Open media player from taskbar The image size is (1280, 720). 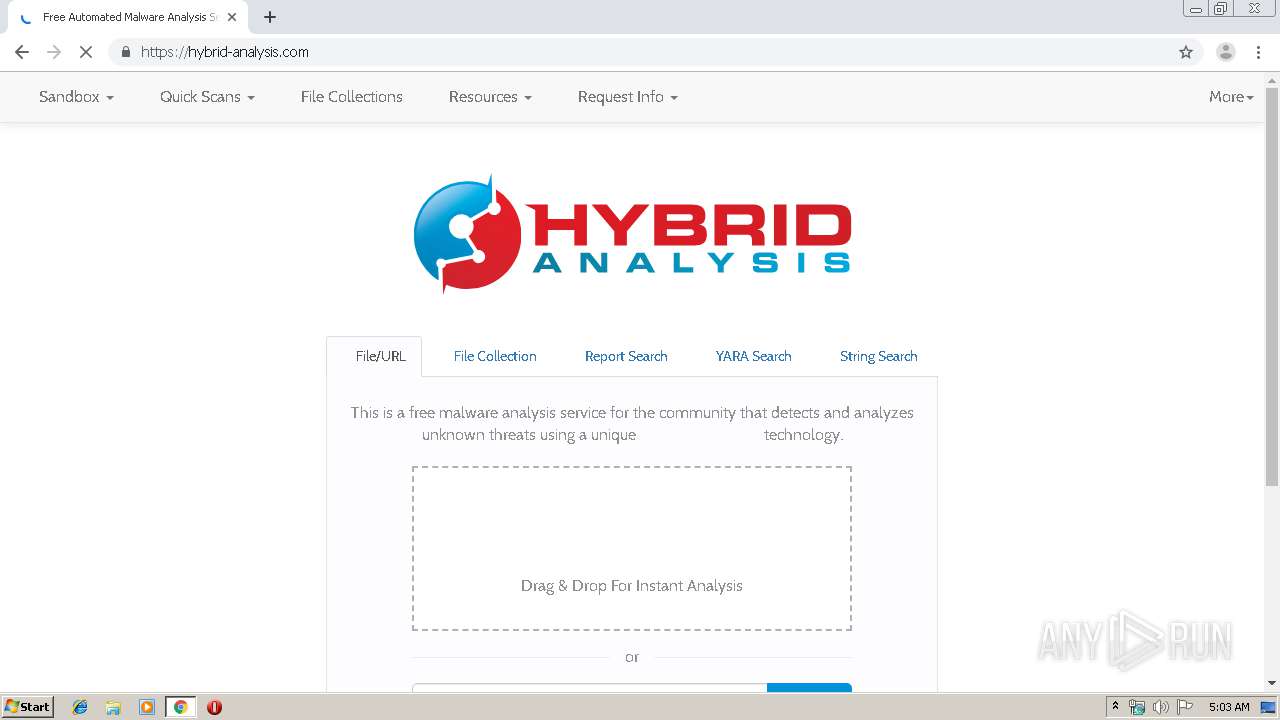click(x=147, y=707)
